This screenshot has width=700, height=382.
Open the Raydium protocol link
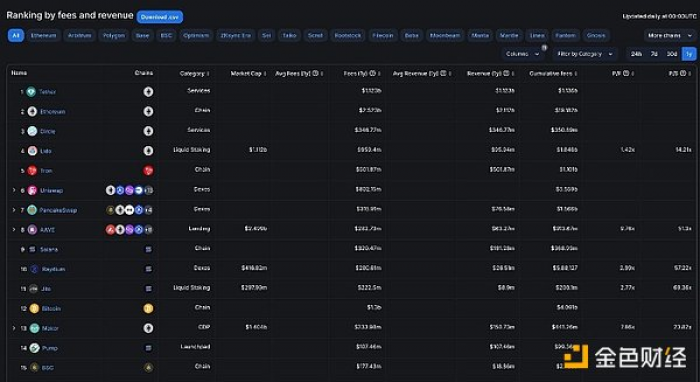click(54, 269)
